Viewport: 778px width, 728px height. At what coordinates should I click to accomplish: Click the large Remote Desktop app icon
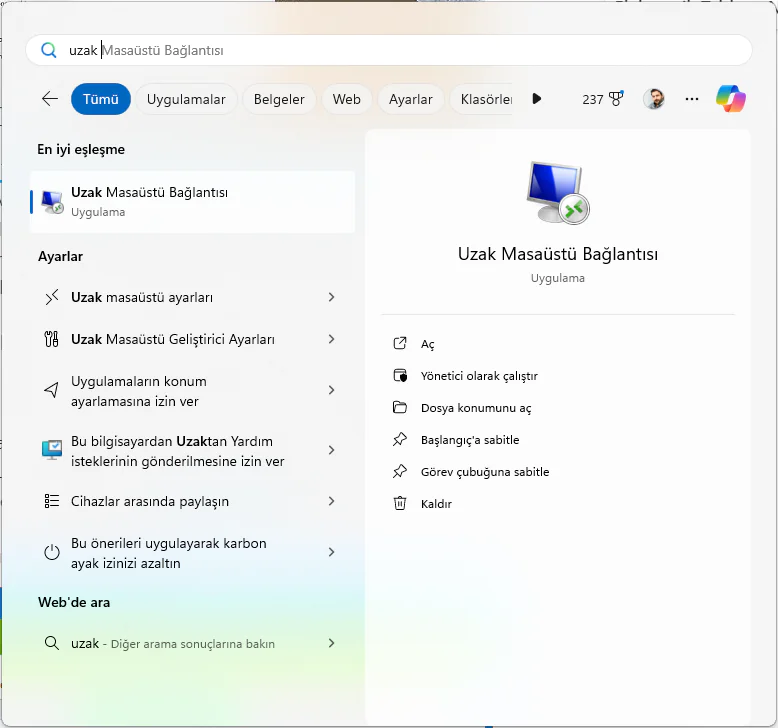(x=557, y=192)
